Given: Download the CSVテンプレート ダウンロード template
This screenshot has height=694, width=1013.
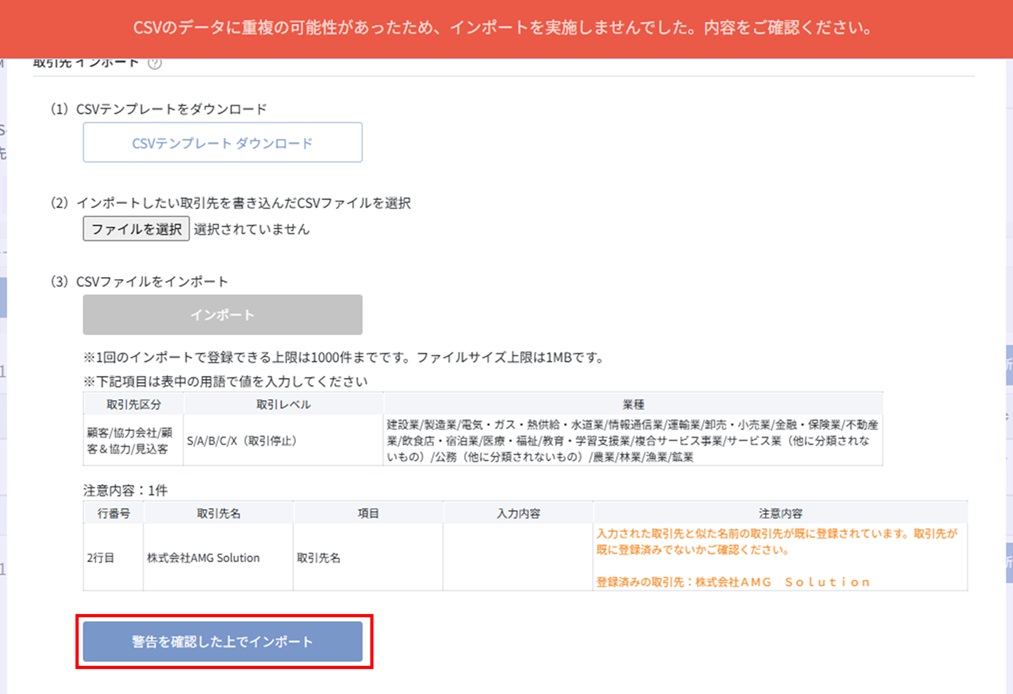Looking at the screenshot, I should [222, 142].
